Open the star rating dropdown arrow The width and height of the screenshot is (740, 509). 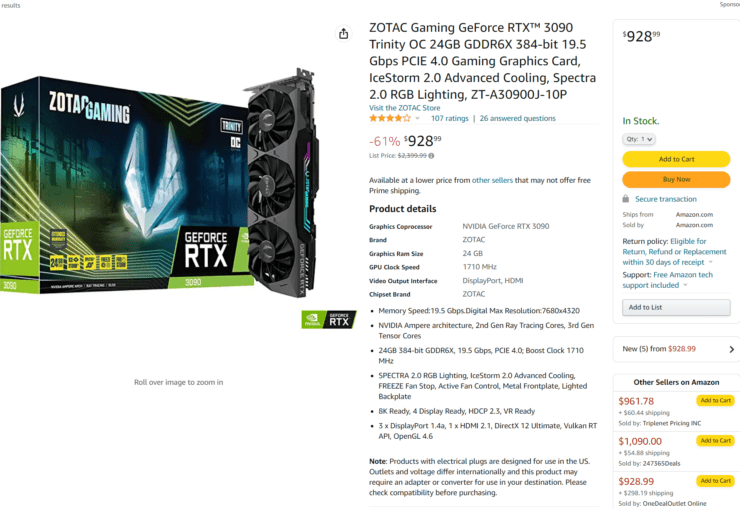pos(417,118)
